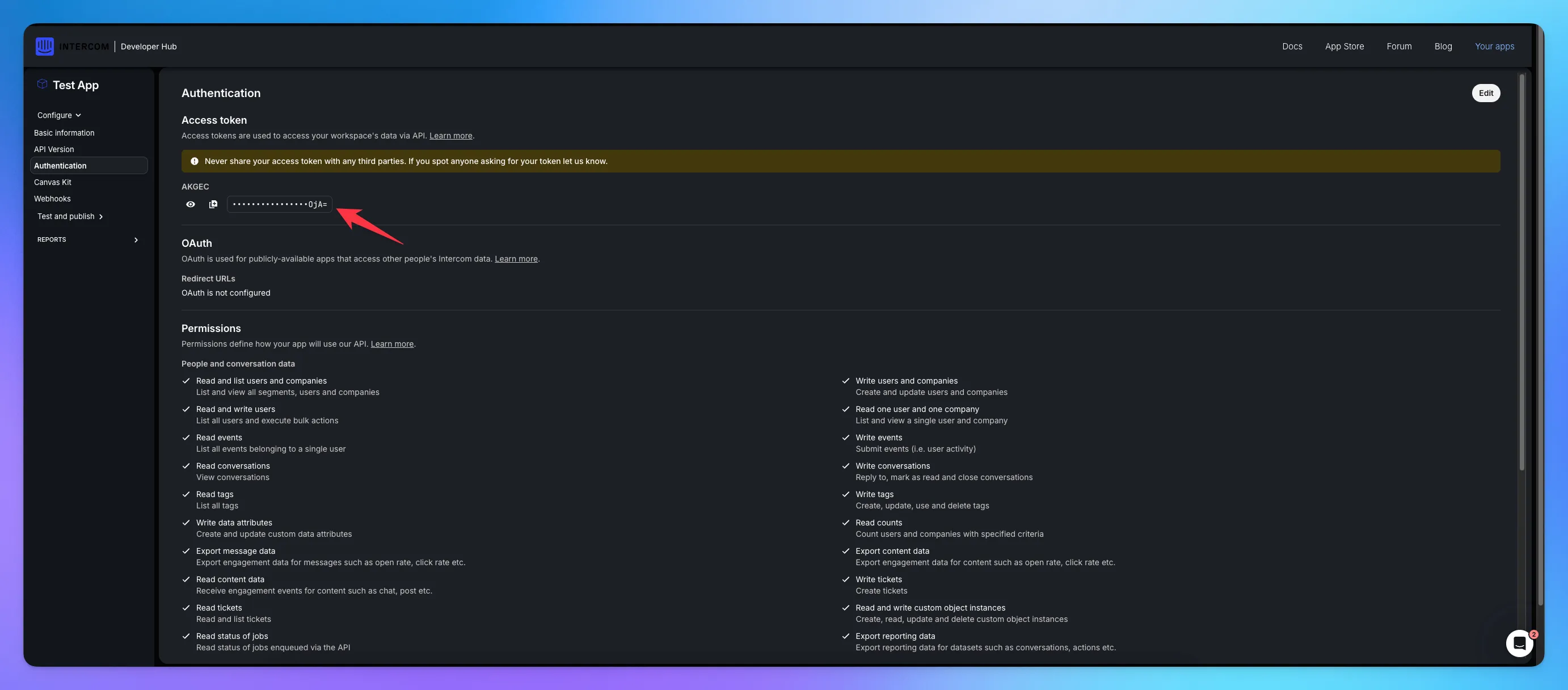Screen dimensions: 1568x690
Task: Click the 'Never share your access token' warning text
Action: (406, 161)
